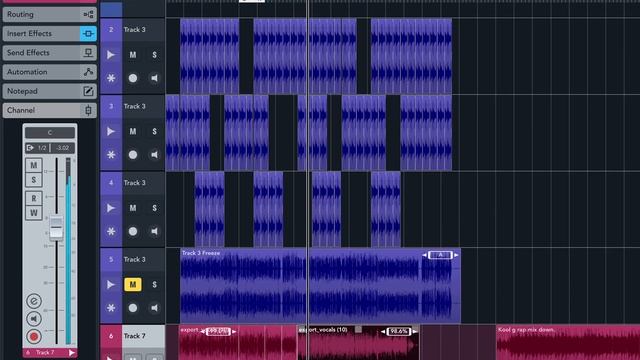Expand track 2 with its arrow

tap(111, 55)
